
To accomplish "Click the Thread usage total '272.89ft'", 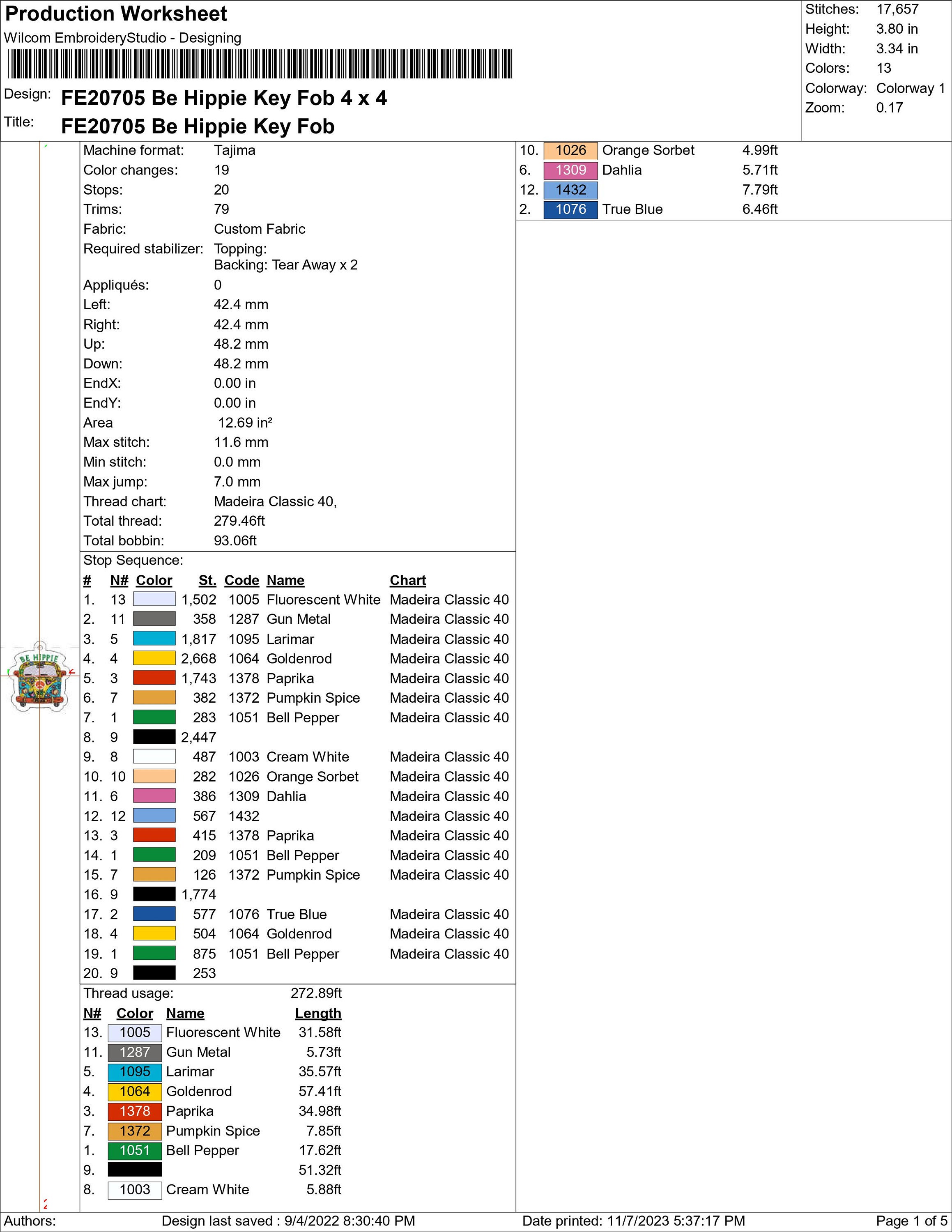I will click(316, 993).
